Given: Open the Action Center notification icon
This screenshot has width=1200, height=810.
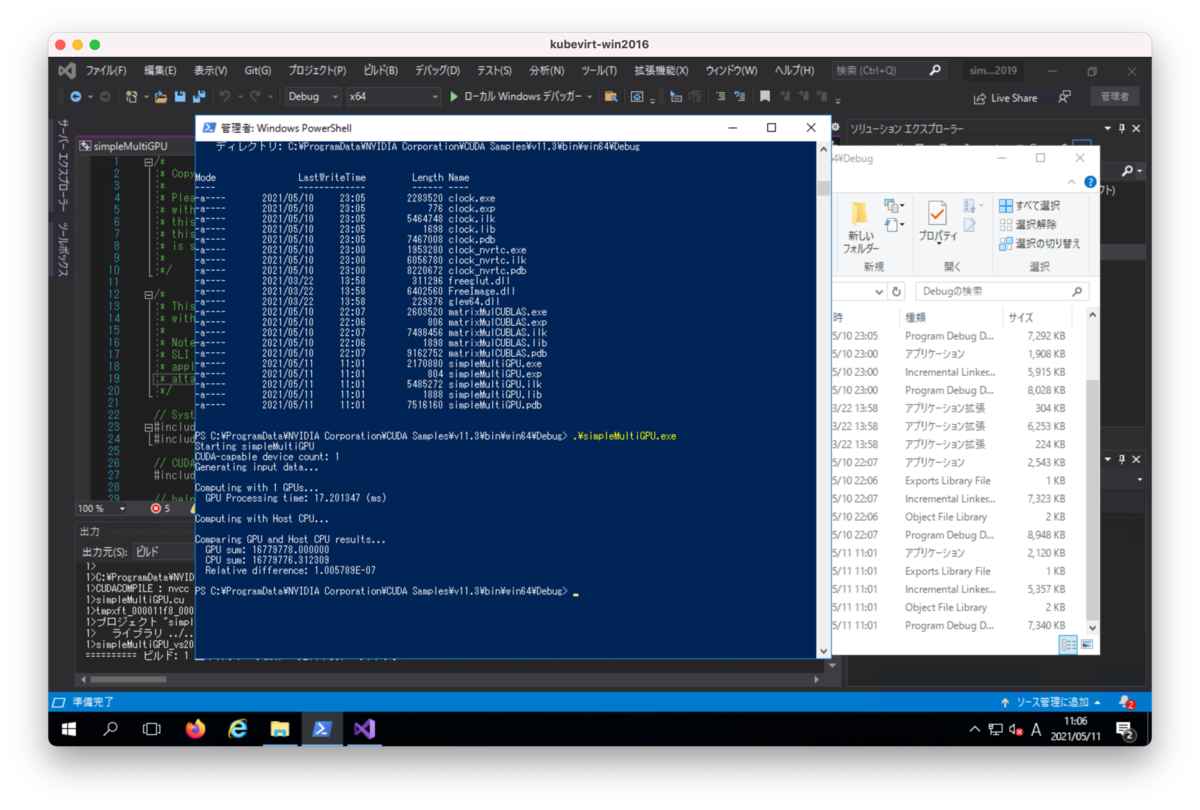Looking at the screenshot, I should tap(1125, 730).
